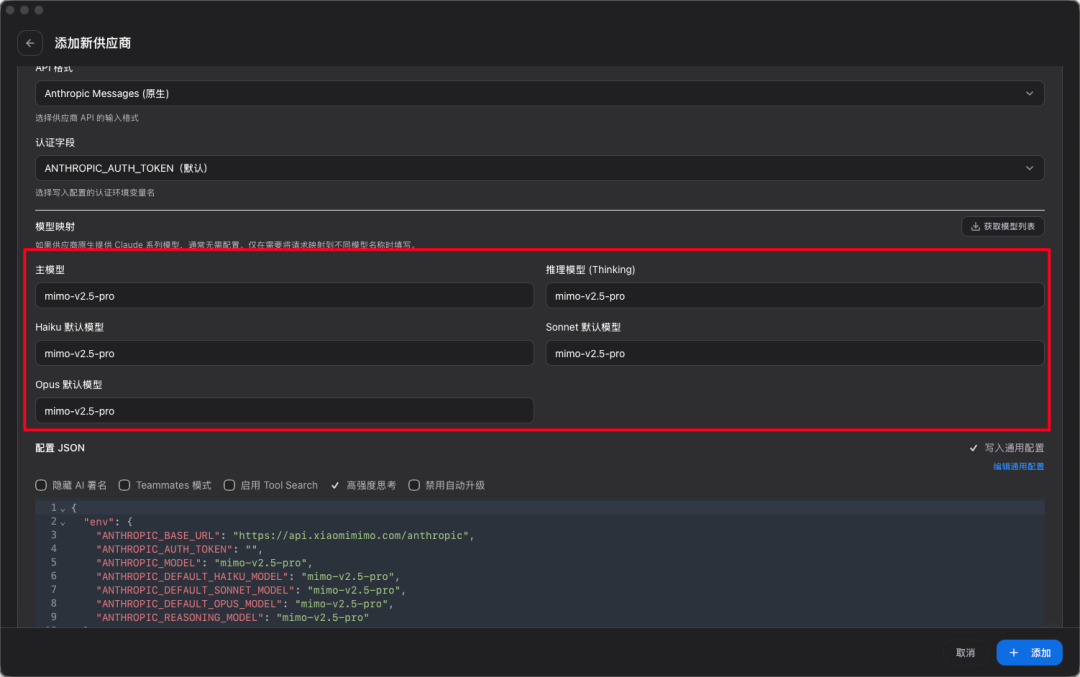1080x677 pixels.
Task: Enable 启用 Tool Search checkbox
Action: pyautogui.click(x=229, y=485)
